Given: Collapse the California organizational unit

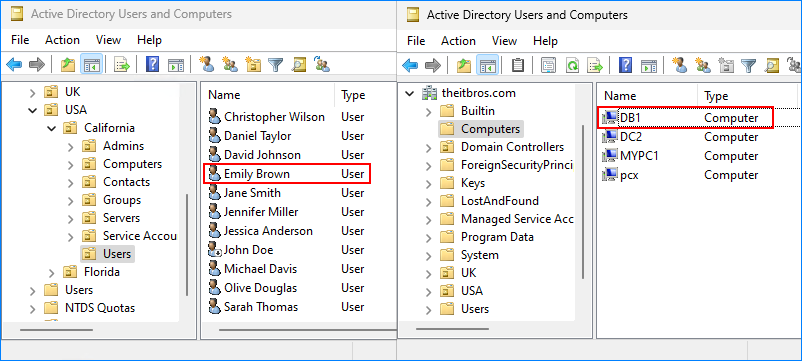Looking at the screenshot, I should pyautogui.click(x=52, y=128).
